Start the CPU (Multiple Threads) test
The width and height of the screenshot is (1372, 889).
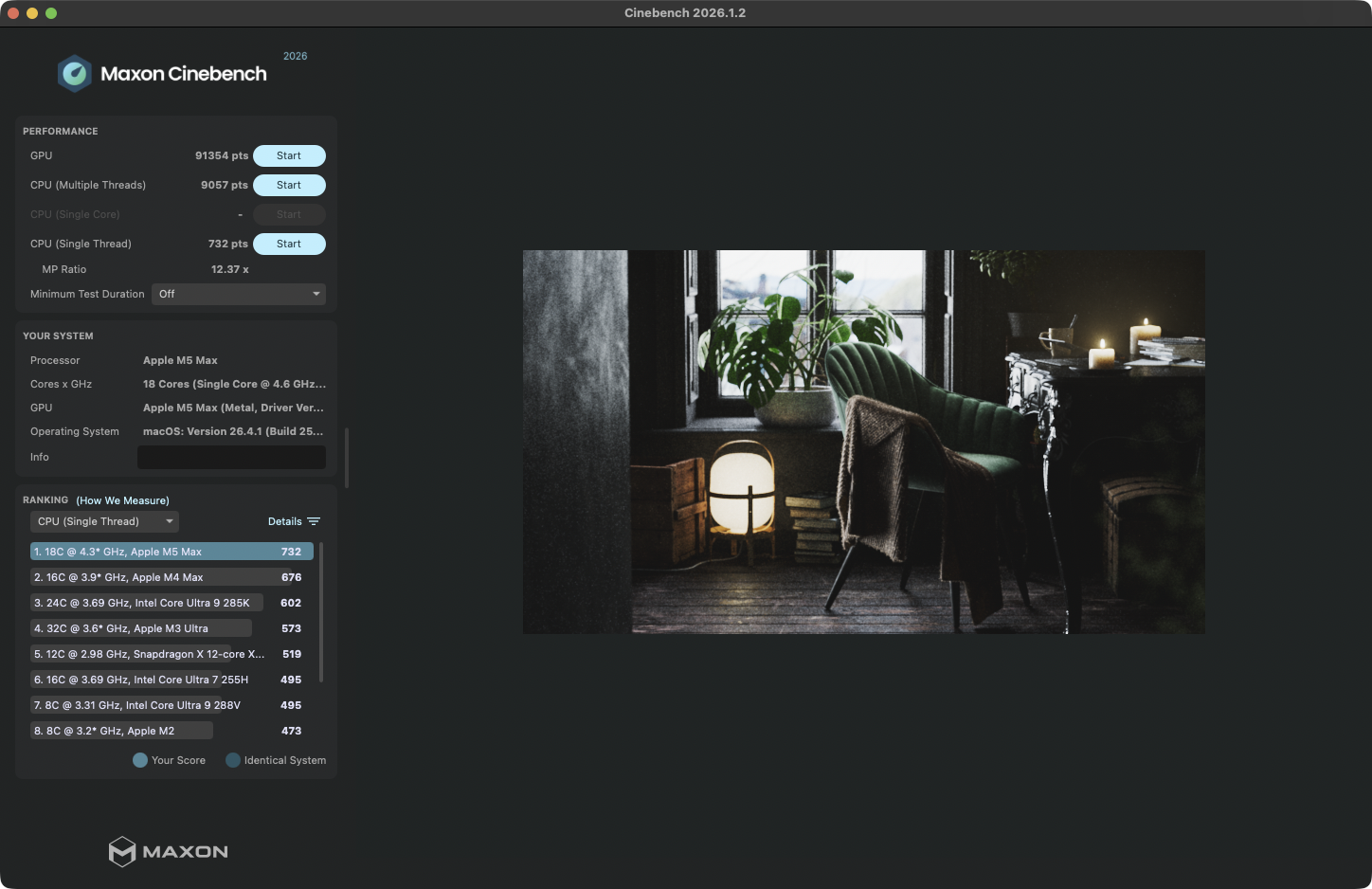point(289,185)
